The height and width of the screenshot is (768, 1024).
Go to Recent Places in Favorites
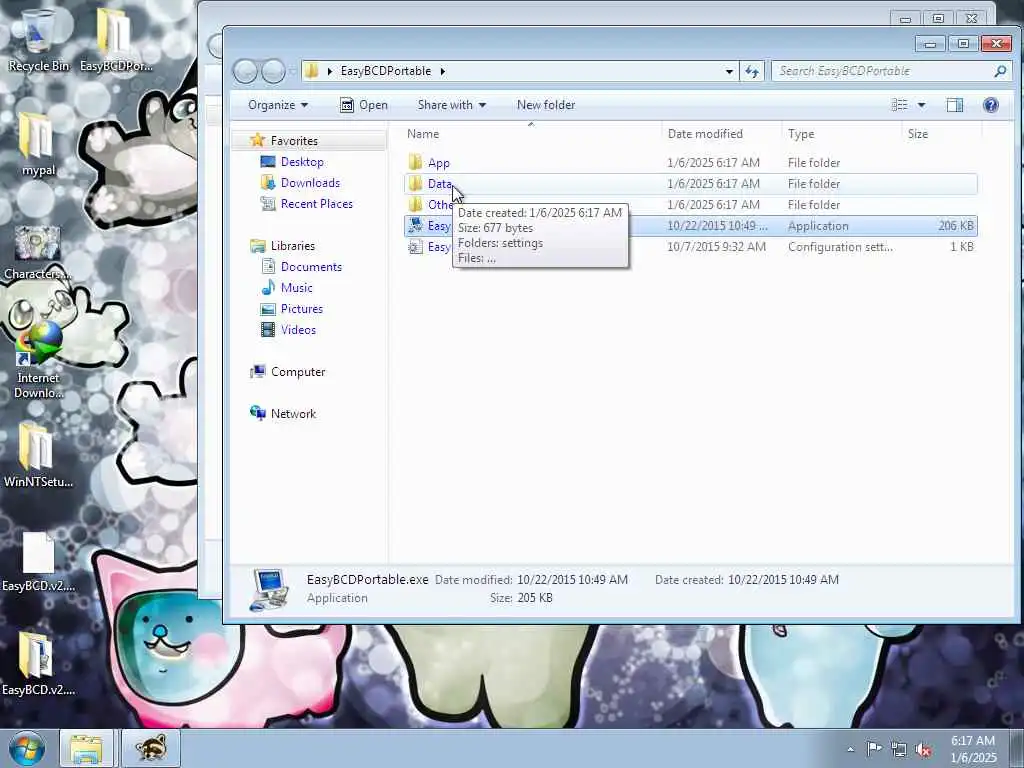point(316,204)
